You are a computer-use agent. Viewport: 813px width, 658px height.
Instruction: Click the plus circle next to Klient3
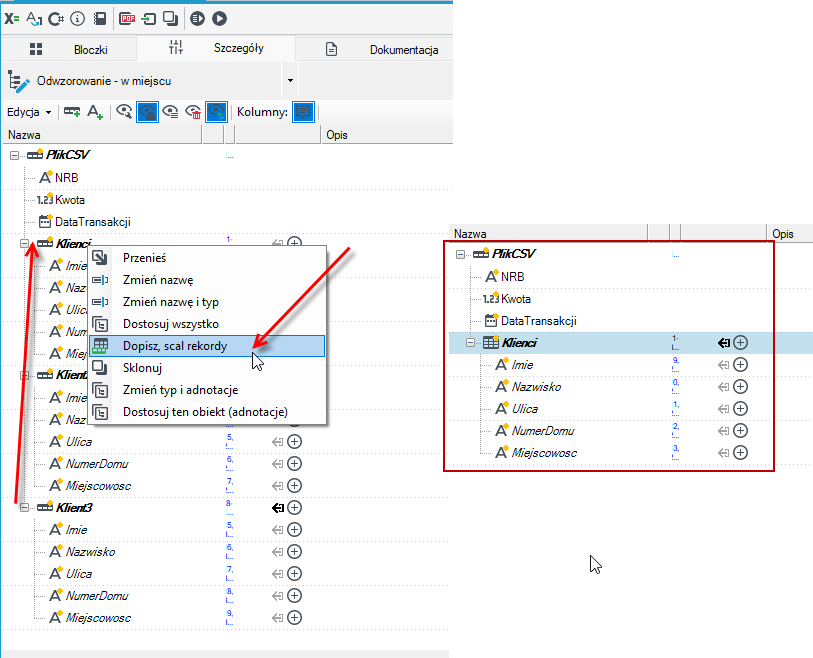295,508
